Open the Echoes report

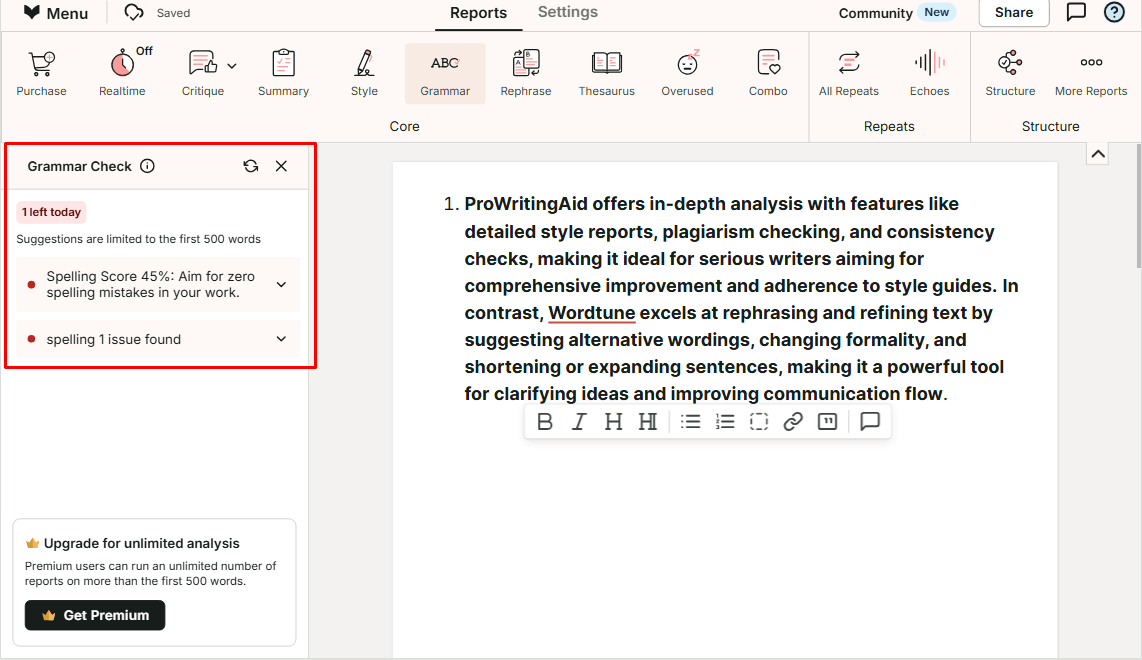[x=929, y=73]
